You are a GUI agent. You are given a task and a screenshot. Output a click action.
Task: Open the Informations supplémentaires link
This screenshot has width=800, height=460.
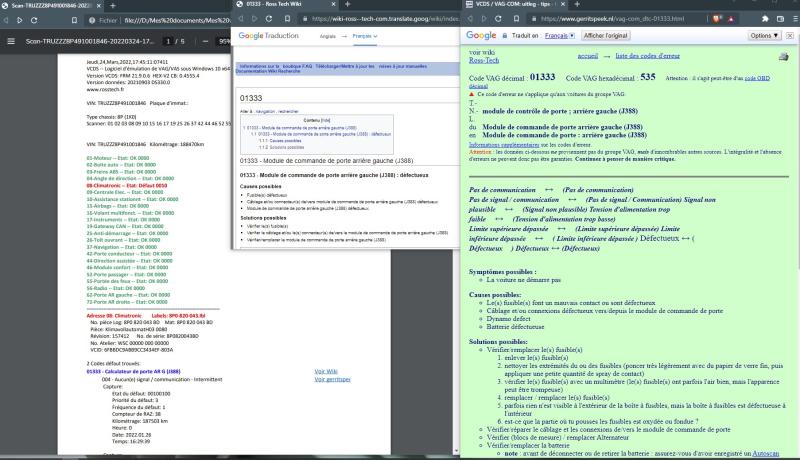pyautogui.click(x=504, y=145)
